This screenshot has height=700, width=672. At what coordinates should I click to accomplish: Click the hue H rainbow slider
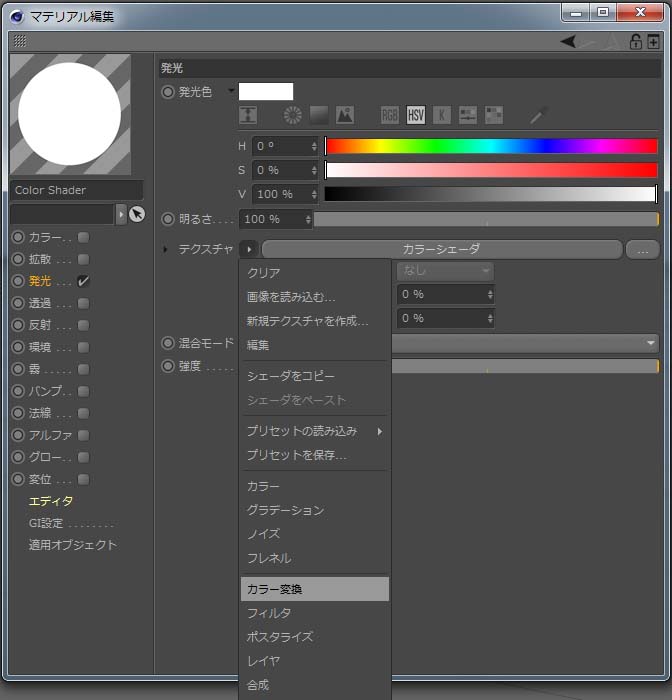pos(490,146)
